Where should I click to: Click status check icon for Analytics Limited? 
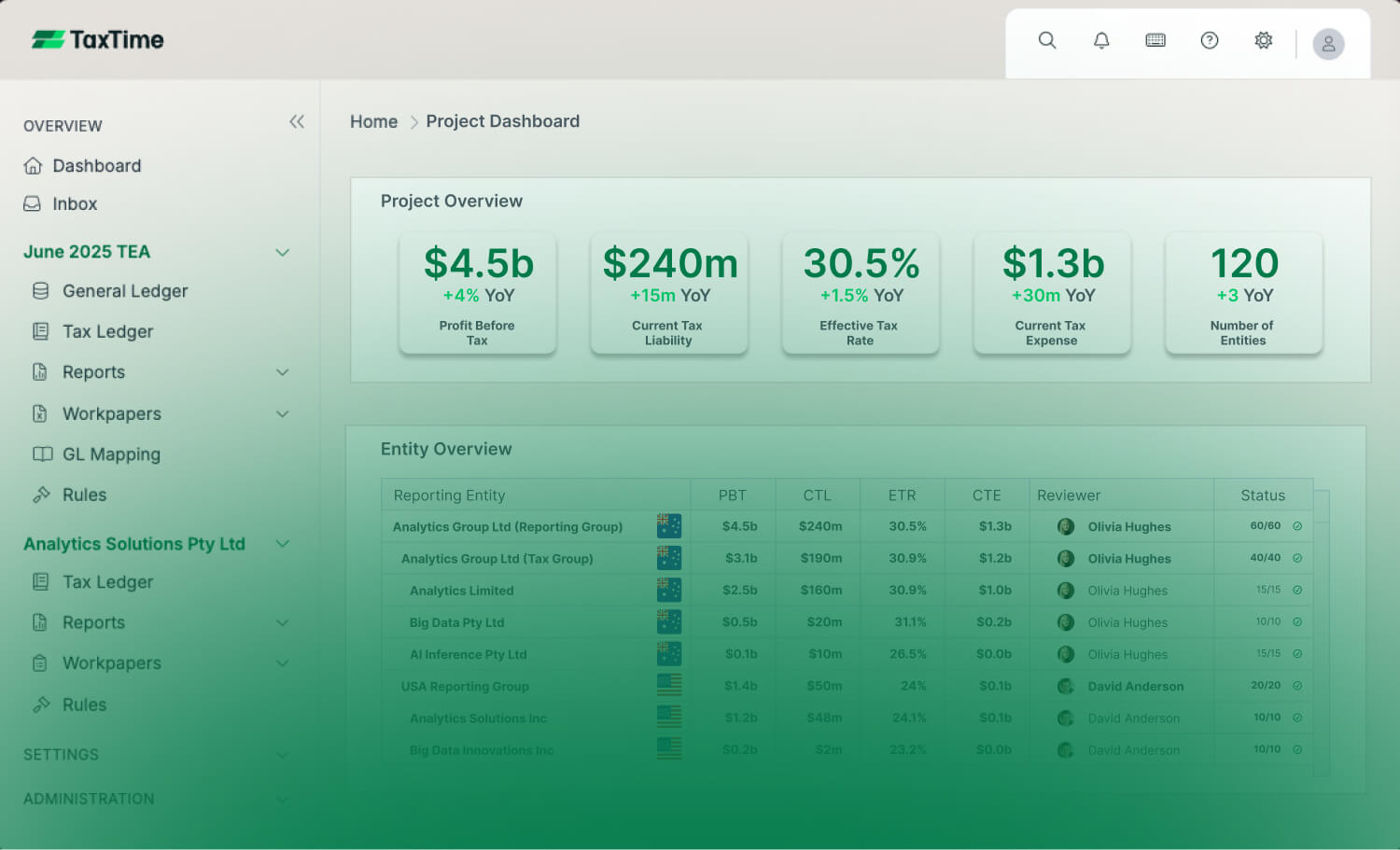point(1297,590)
